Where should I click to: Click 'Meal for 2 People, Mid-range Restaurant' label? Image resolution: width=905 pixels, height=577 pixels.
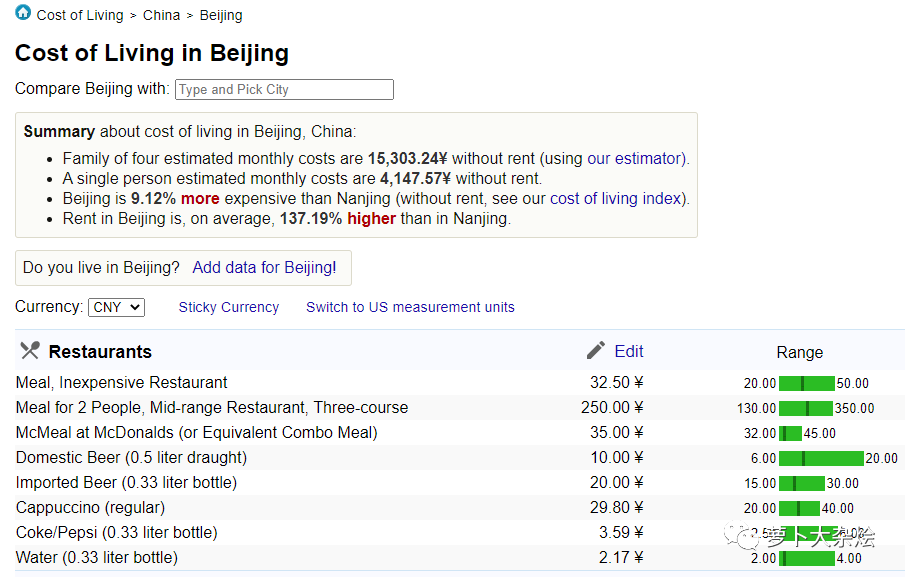coord(212,408)
